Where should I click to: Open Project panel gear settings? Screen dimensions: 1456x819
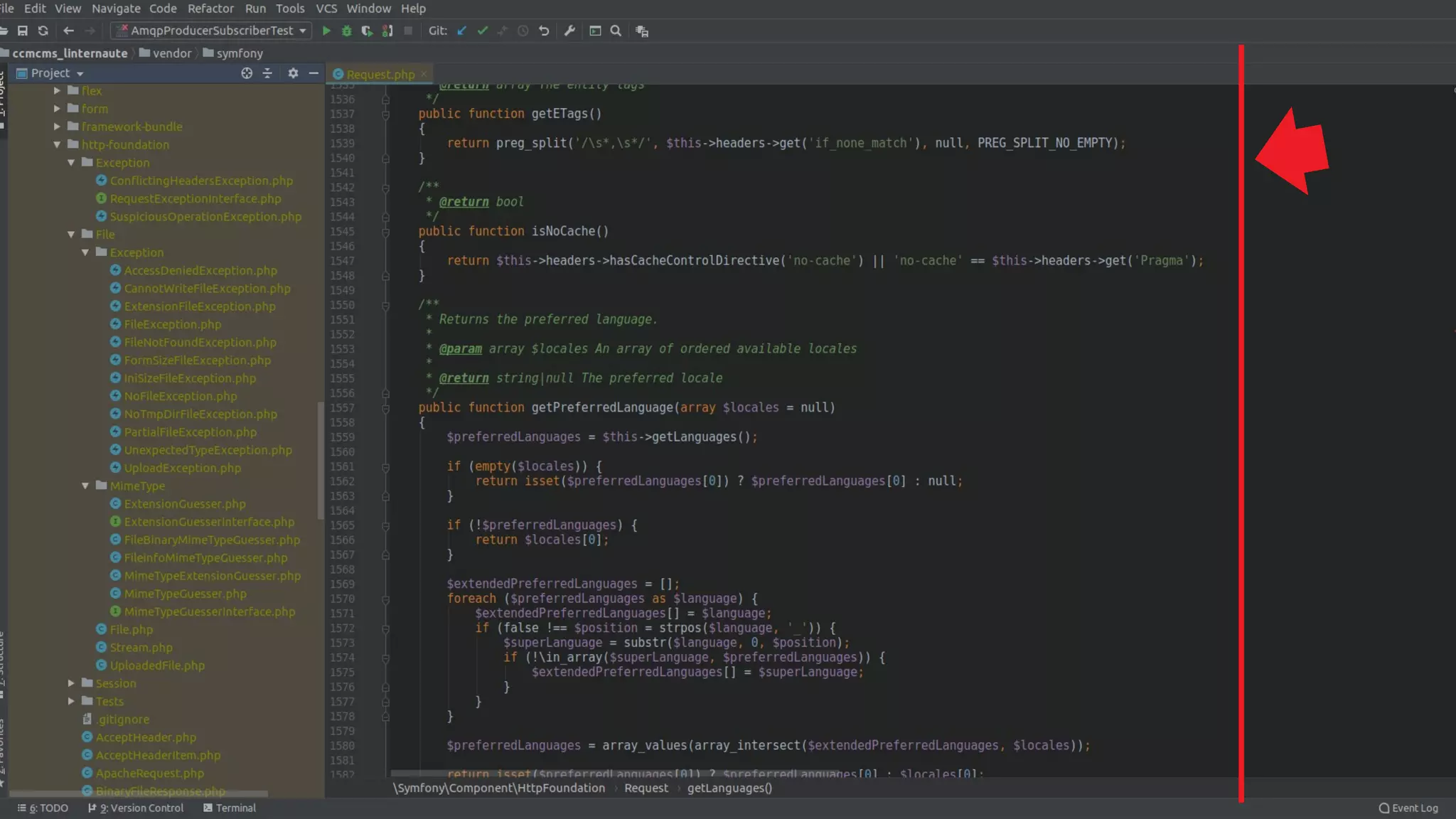click(293, 73)
